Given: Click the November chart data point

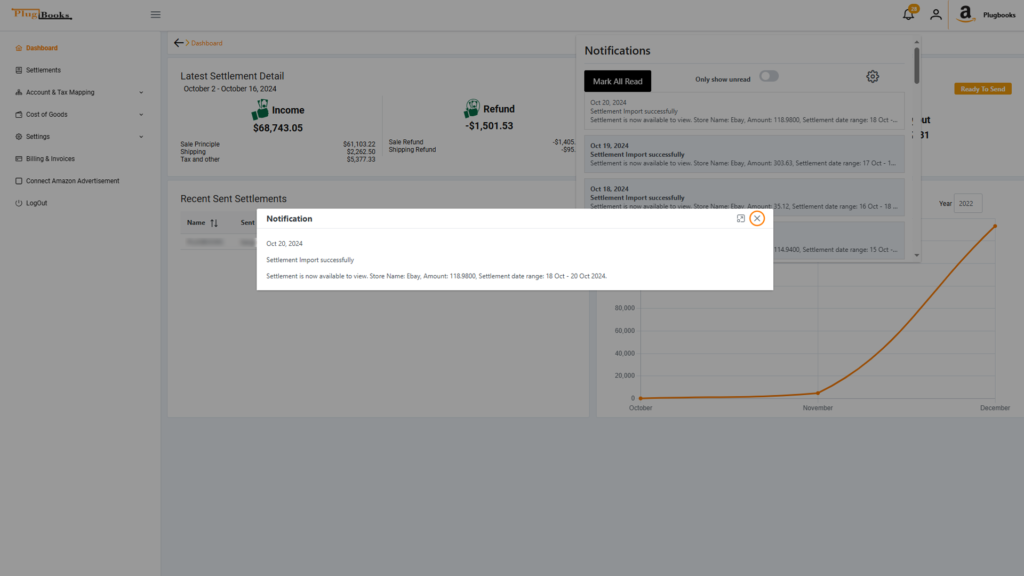Looking at the screenshot, I should point(818,393).
